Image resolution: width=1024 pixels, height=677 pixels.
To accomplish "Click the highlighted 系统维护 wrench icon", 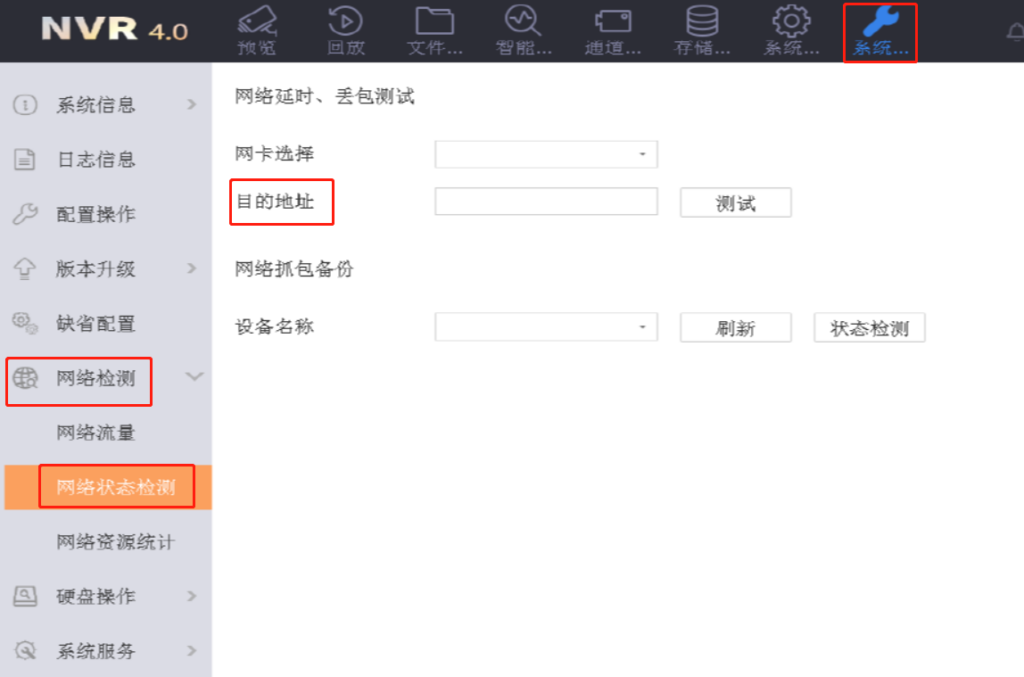I will click(879, 30).
